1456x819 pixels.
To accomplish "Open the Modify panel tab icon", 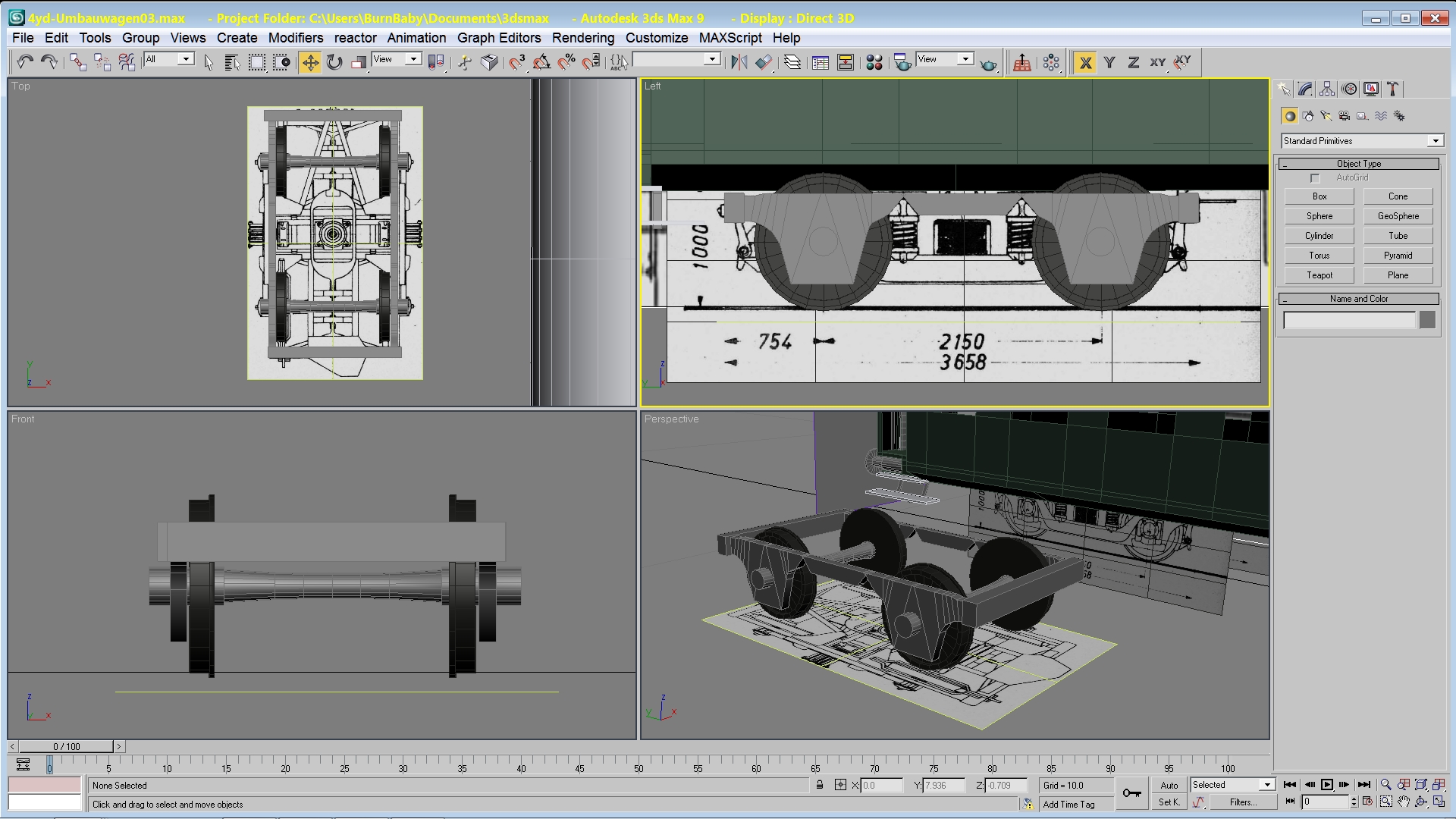I will tap(1305, 89).
